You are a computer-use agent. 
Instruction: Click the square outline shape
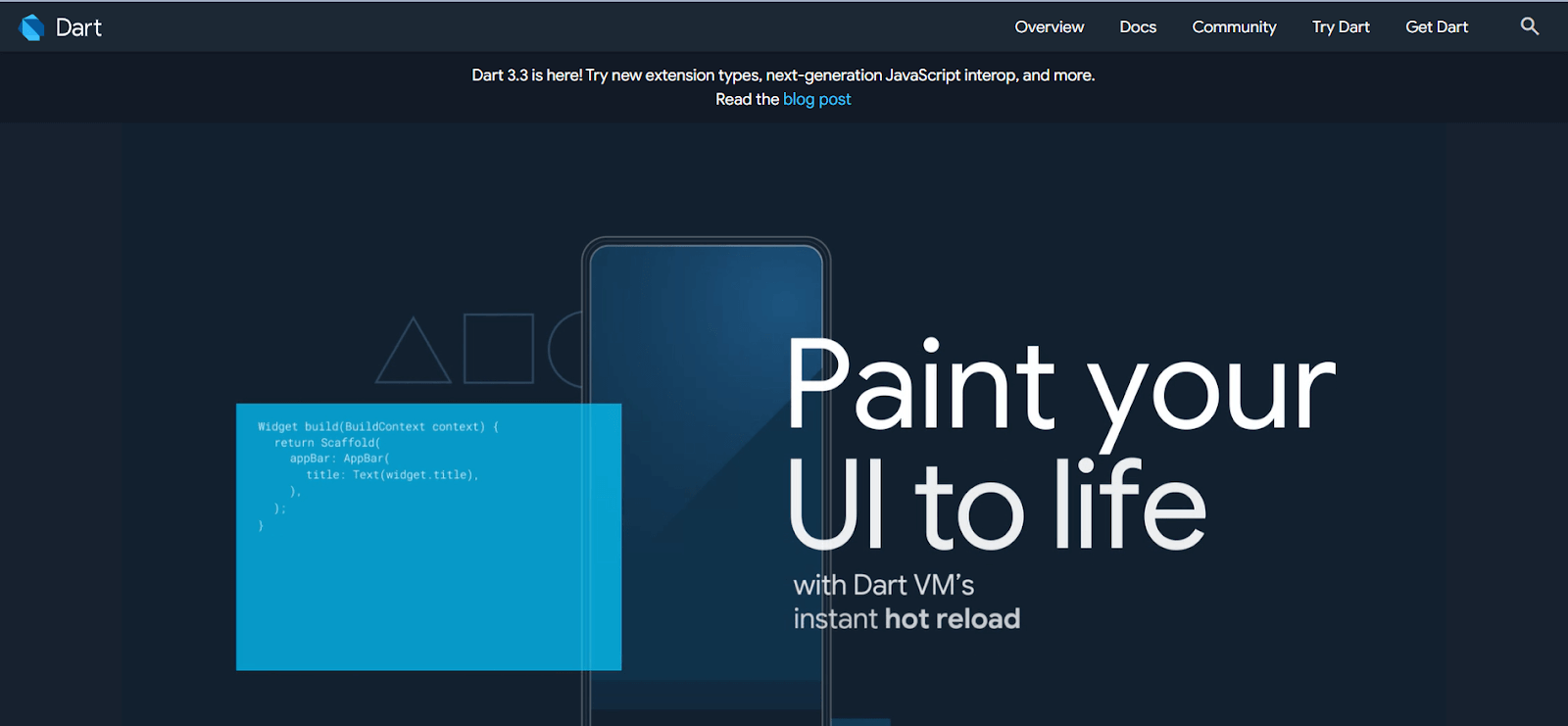coord(499,348)
